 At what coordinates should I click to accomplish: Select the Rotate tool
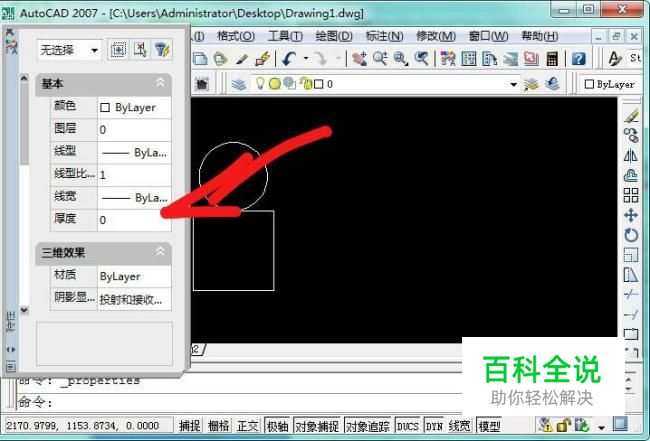tap(631, 235)
